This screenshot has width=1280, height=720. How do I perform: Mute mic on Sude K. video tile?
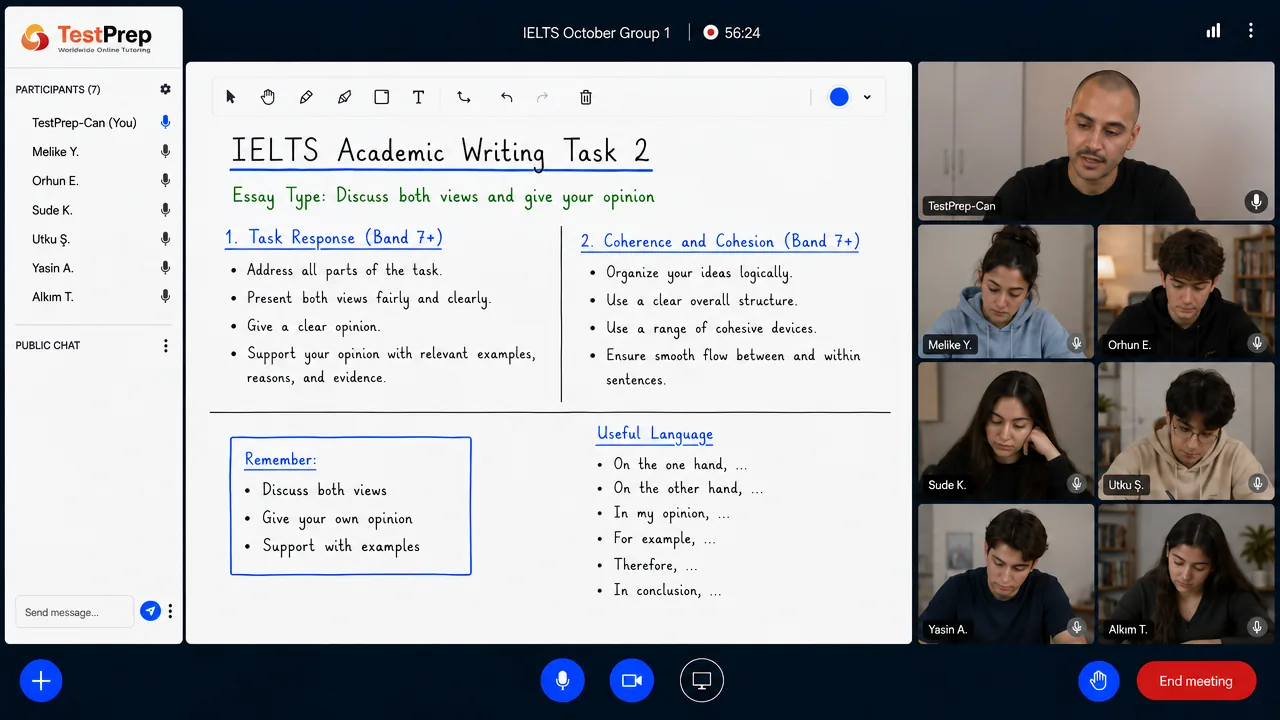[x=1076, y=484]
